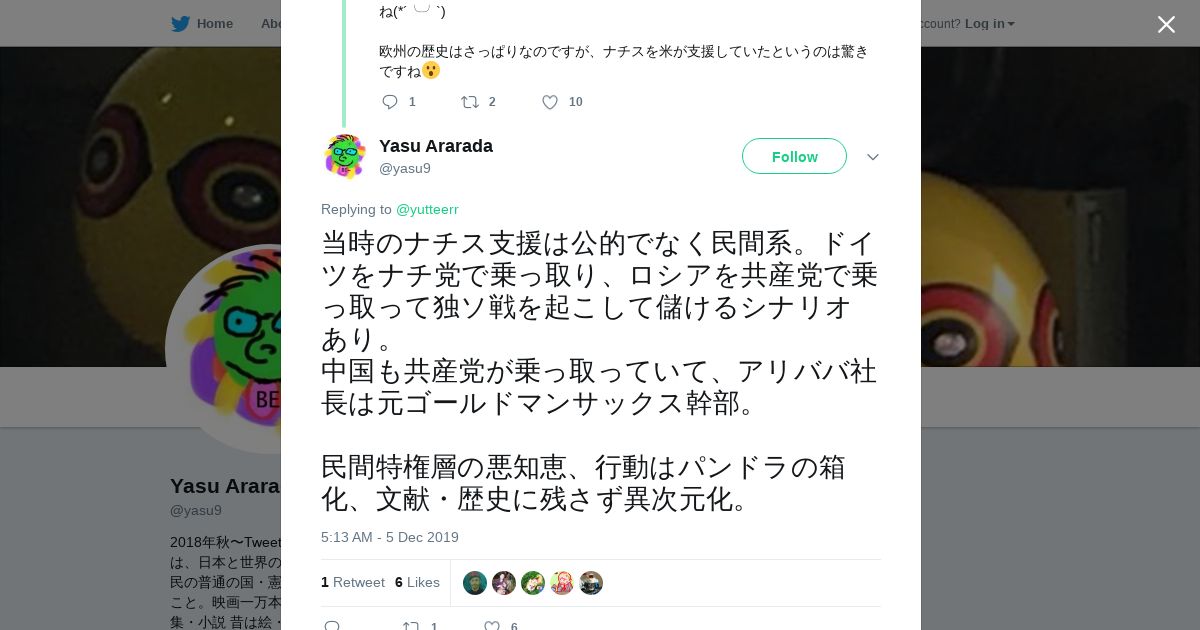
Task: Retweet the main tweet at the bottom
Action: click(x=411, y=626)
